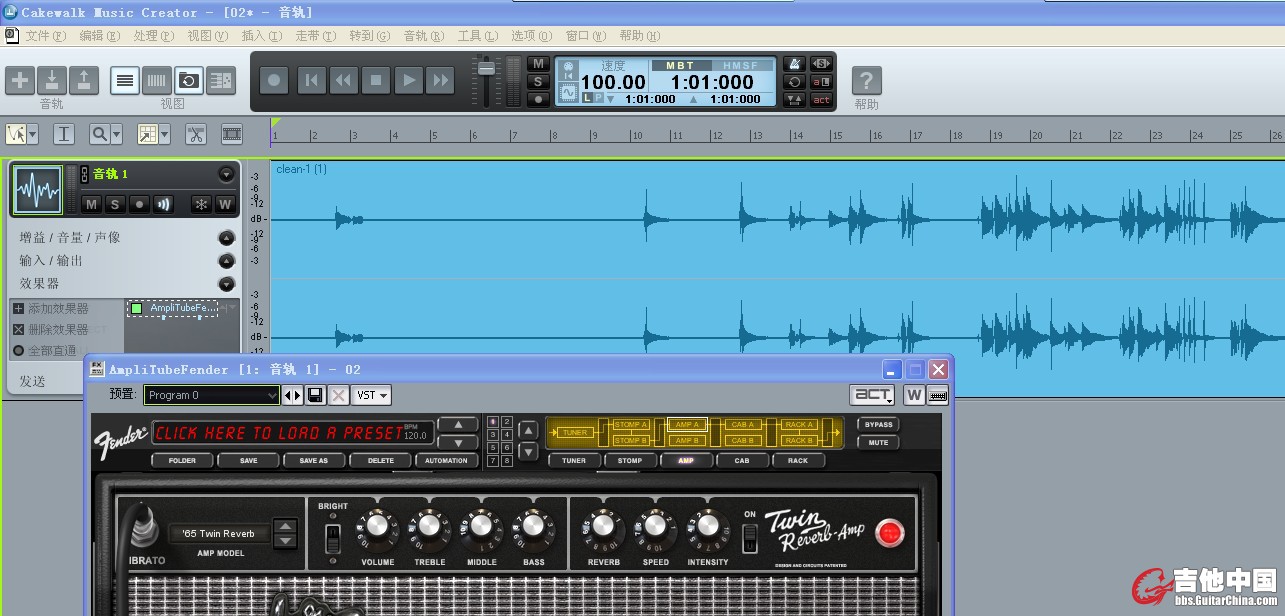Viewport: 1285px width, 616px height.
Task: Stop playback with the transport stop button
Action: (375, 80)
